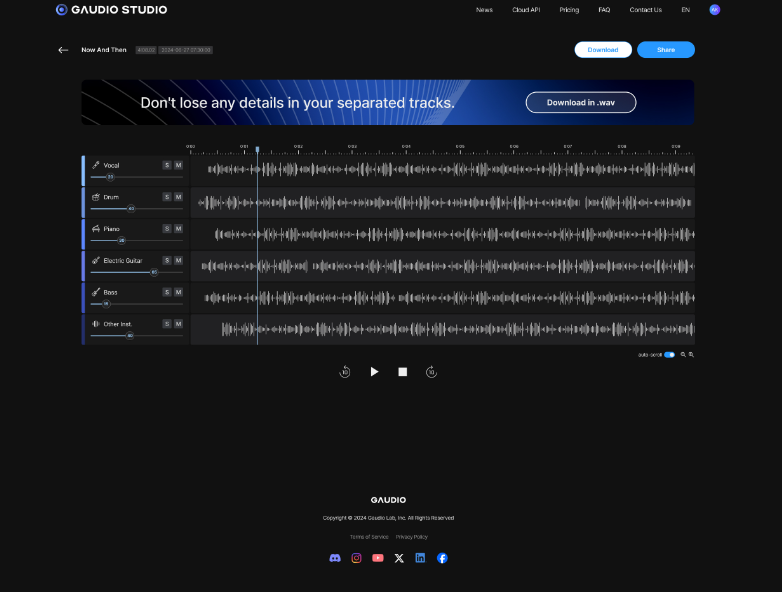
Task: Stop playback with the square stop icon
Action: tap(403, 372)
